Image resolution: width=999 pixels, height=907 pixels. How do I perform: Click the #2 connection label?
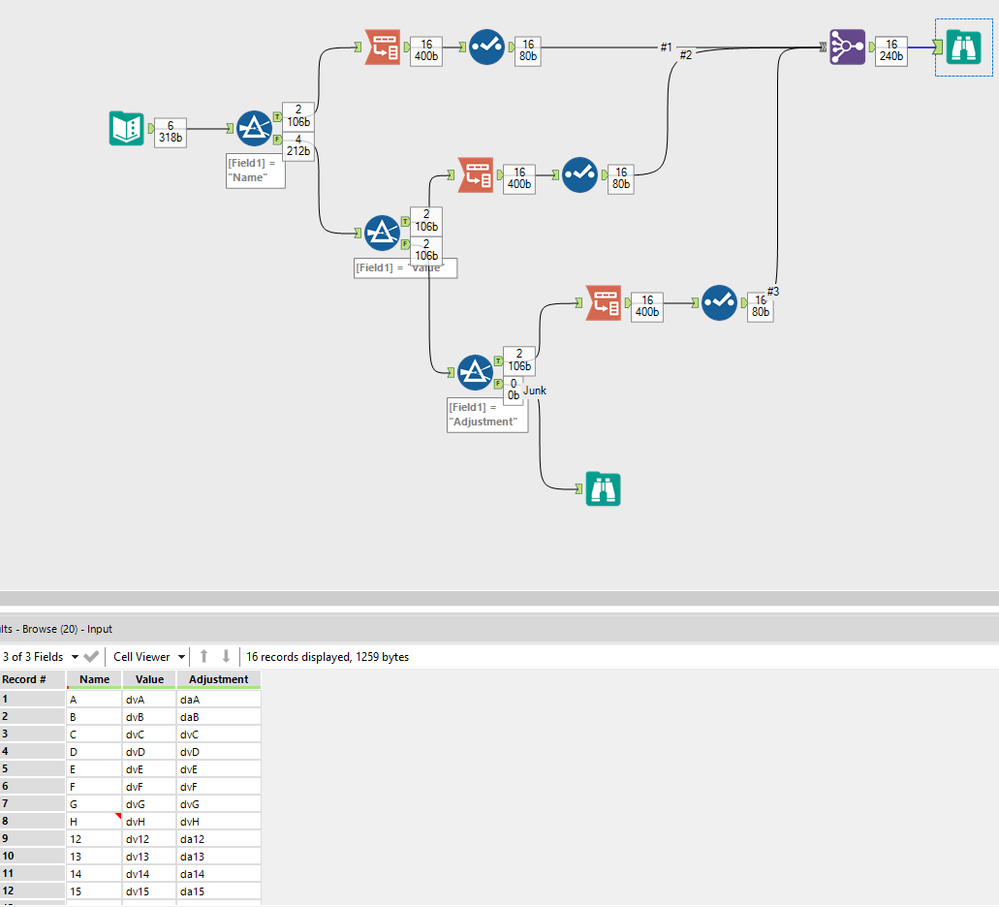click(x=686, y=55)
